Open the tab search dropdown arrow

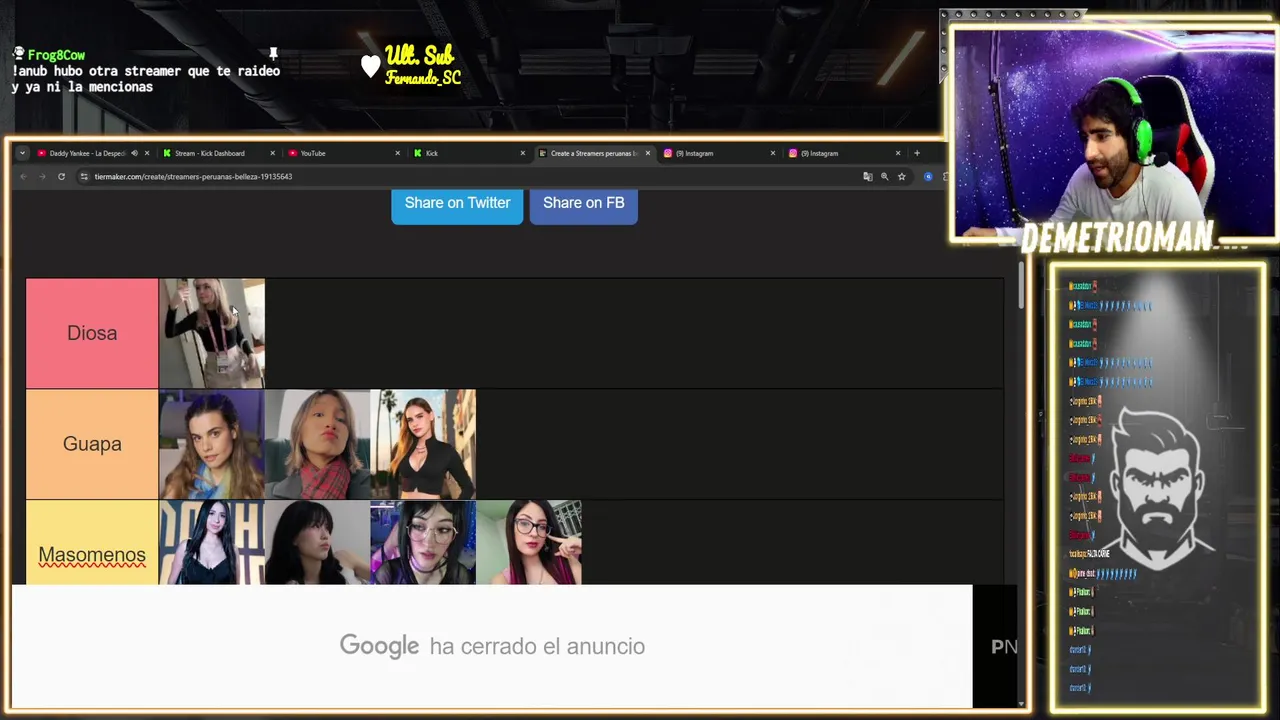click(22, 153)
